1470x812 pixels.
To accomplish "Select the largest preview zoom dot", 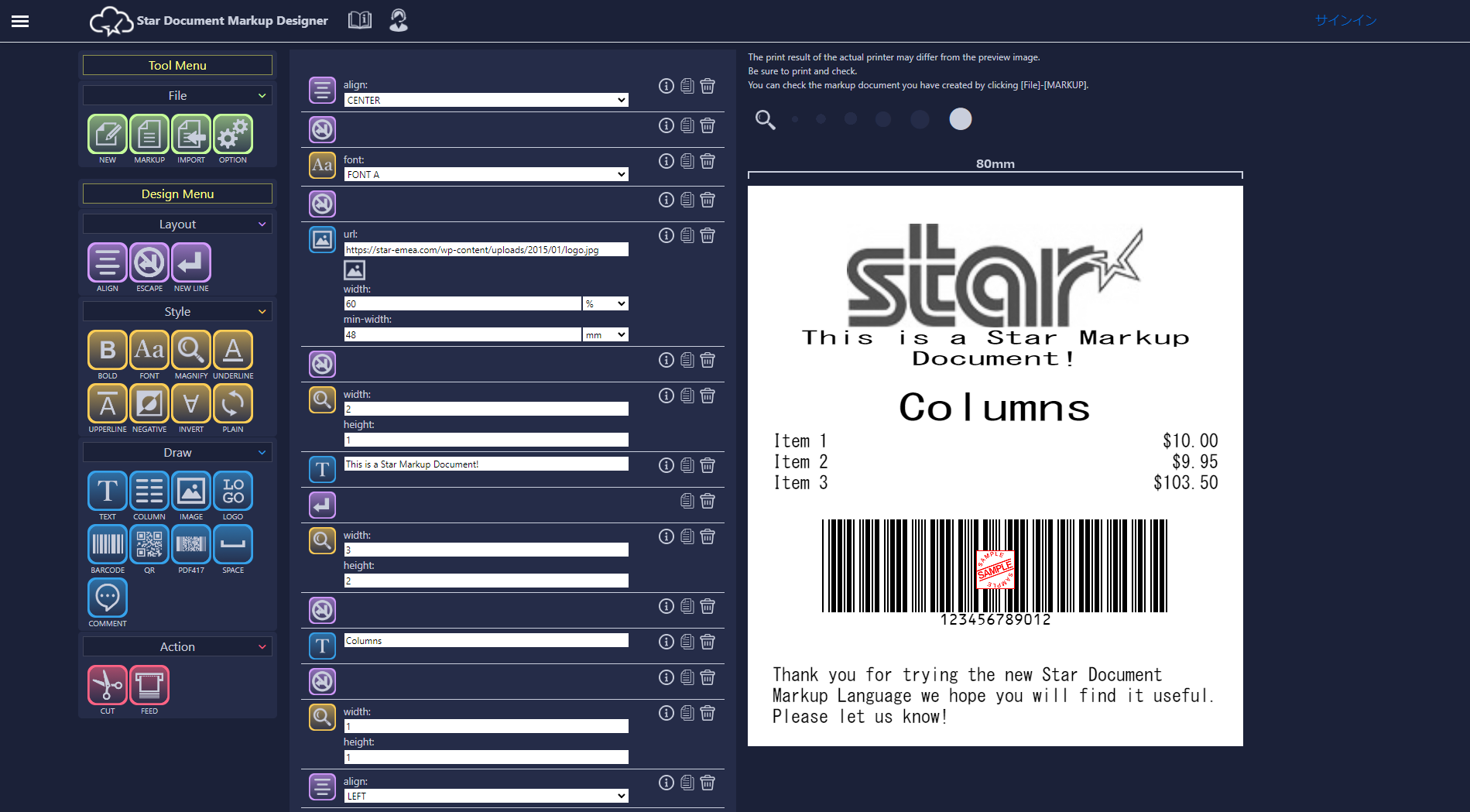I will (x=960, y=119).
